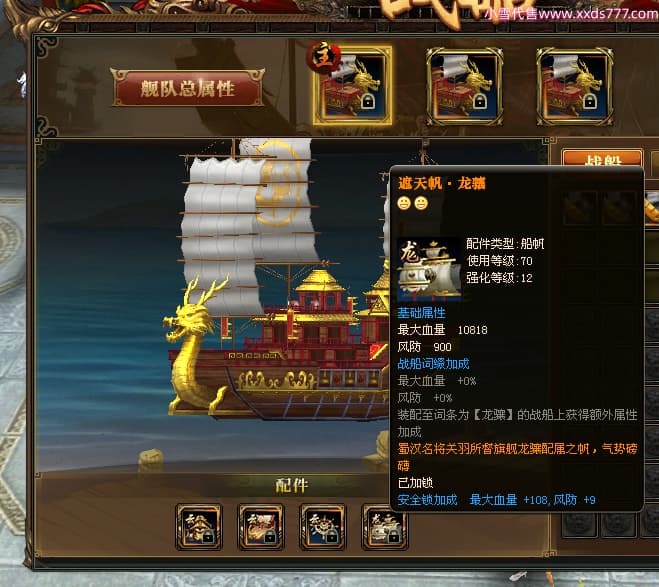
Task: Select the third warship thumbnail
Action: click(575, 87)
